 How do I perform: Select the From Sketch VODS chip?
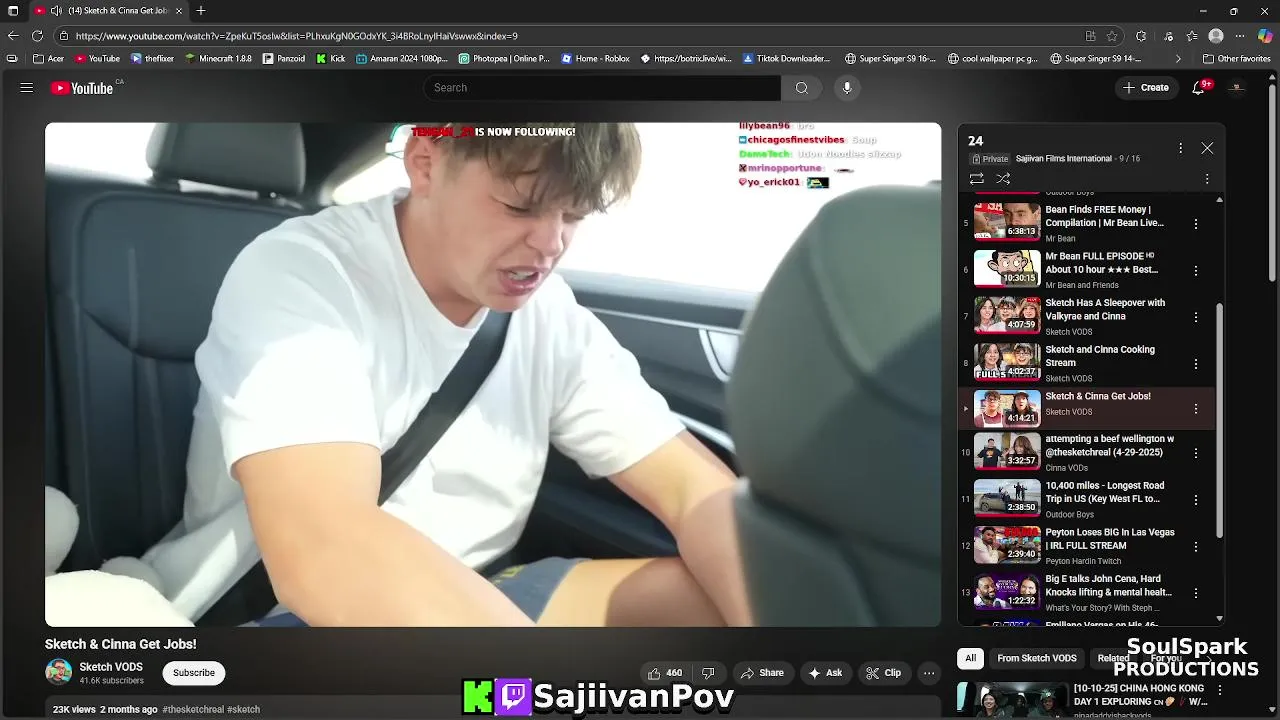coord(1037,658)
